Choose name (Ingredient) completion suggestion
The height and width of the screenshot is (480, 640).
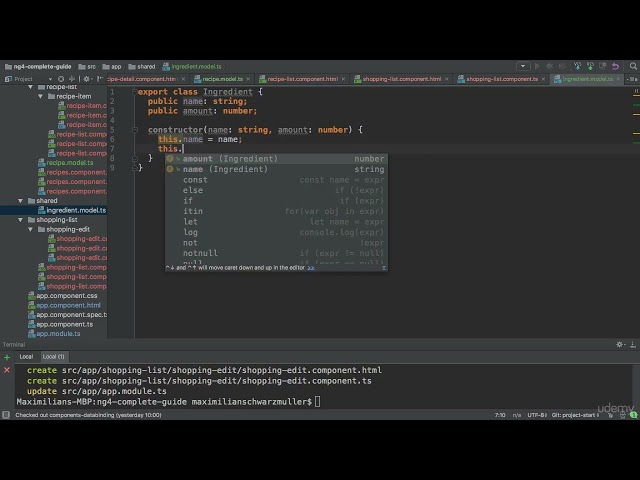pyautogui.click(x=276, y=169)
